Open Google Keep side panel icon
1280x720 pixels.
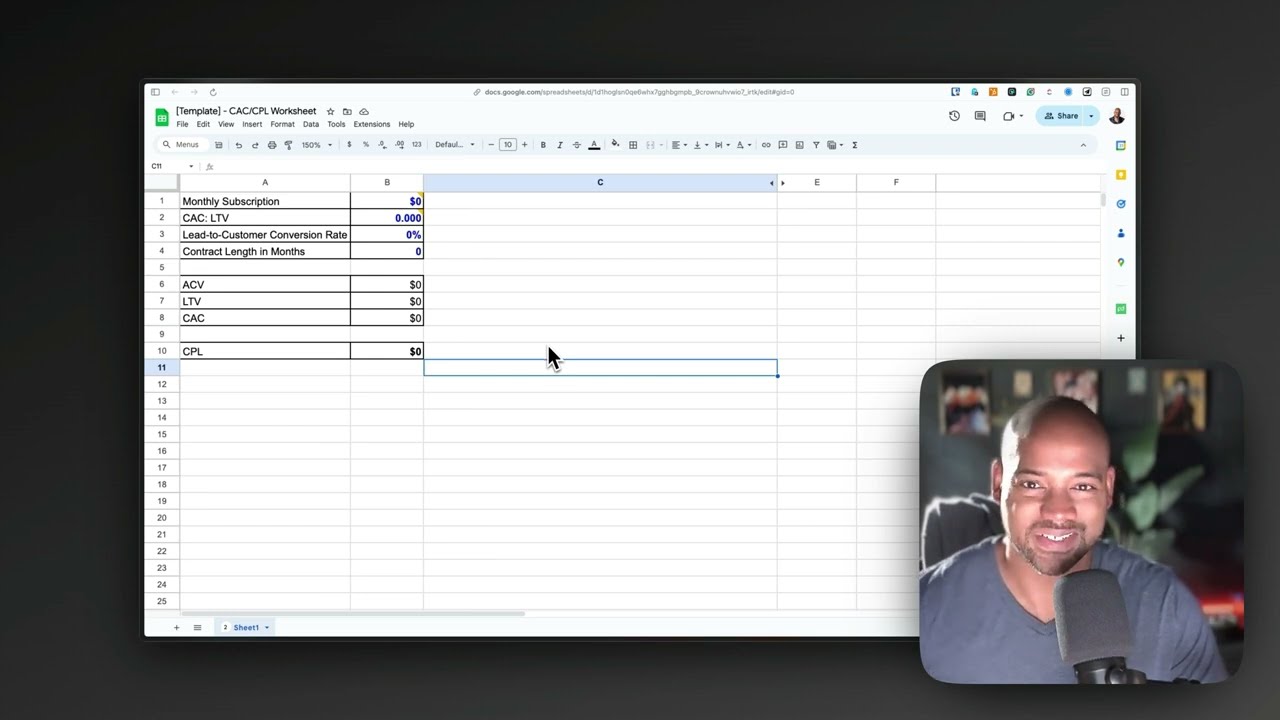(1121, 175)
